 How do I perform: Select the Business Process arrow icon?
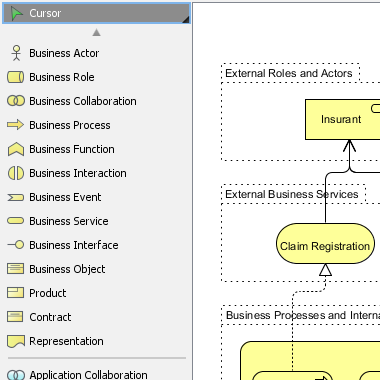[x=16, y=125]
